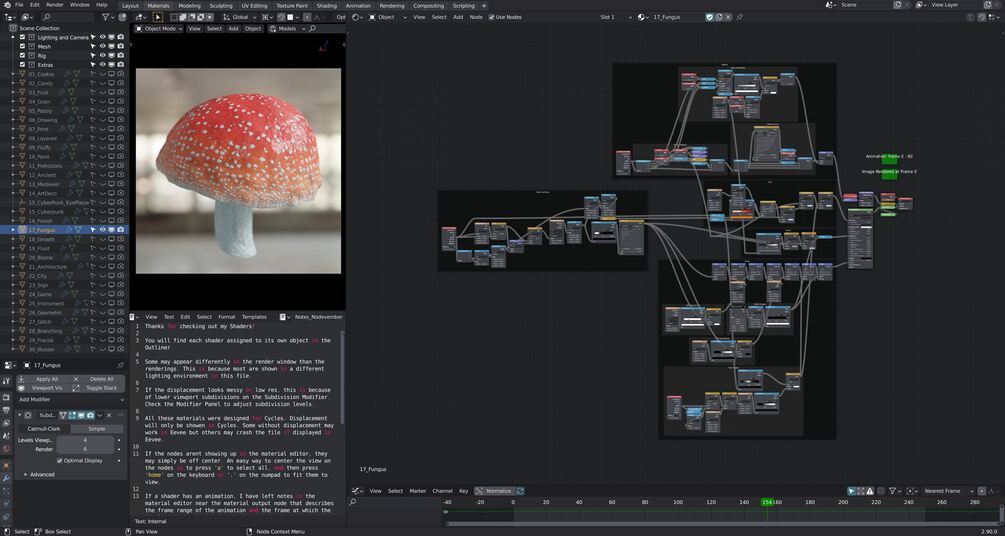The width and height of the screenshot is (1005, 536).
Task: Open the File menu
Action: click(19, 5)
